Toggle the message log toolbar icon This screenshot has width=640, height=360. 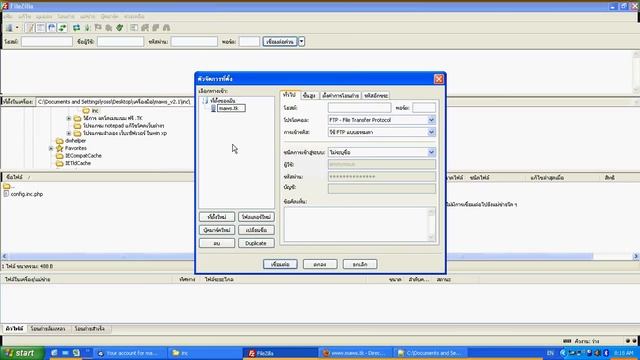pyautogui.click(x=30, y=28)
